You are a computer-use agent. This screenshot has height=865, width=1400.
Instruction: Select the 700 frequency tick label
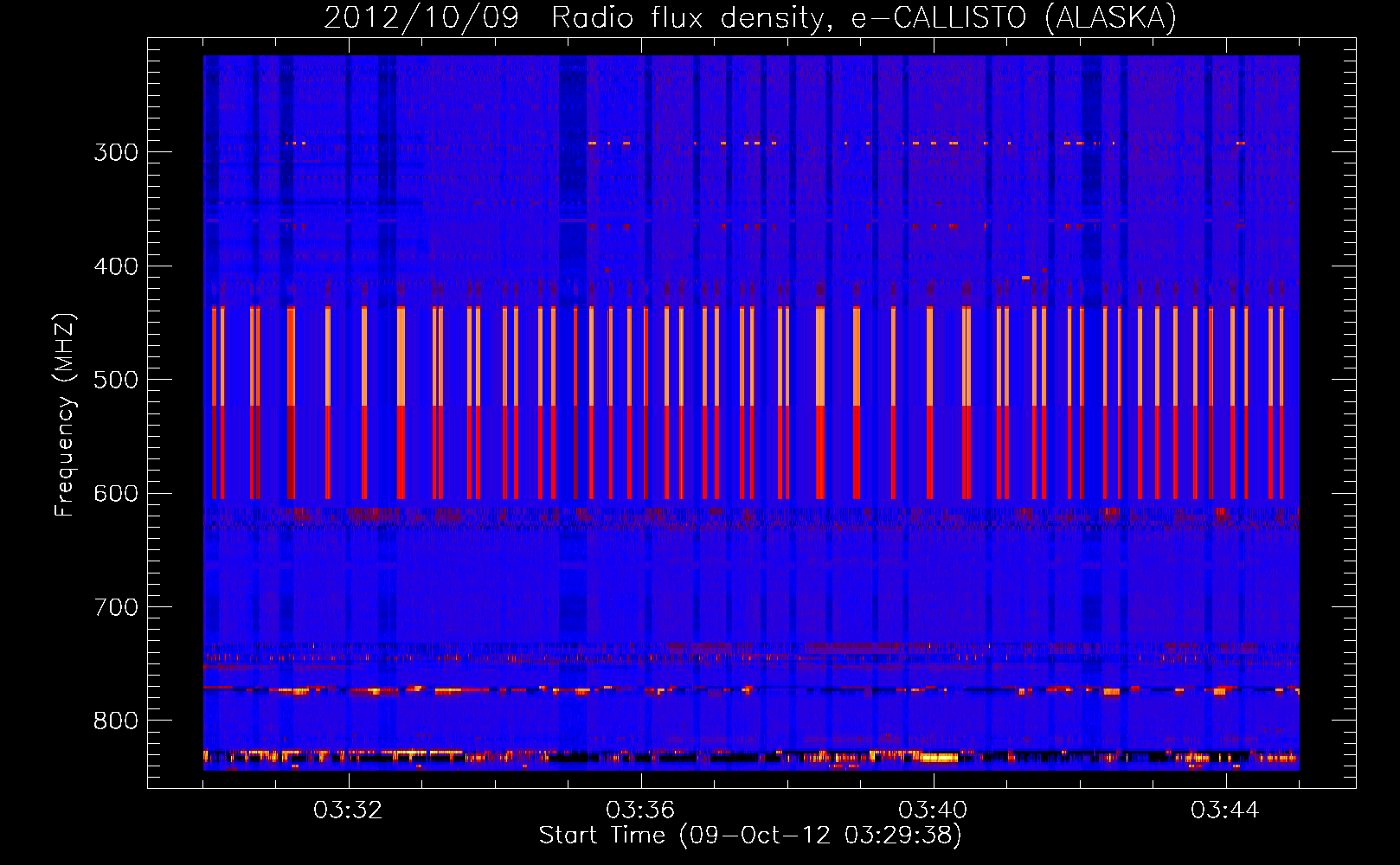pos(116,607)
